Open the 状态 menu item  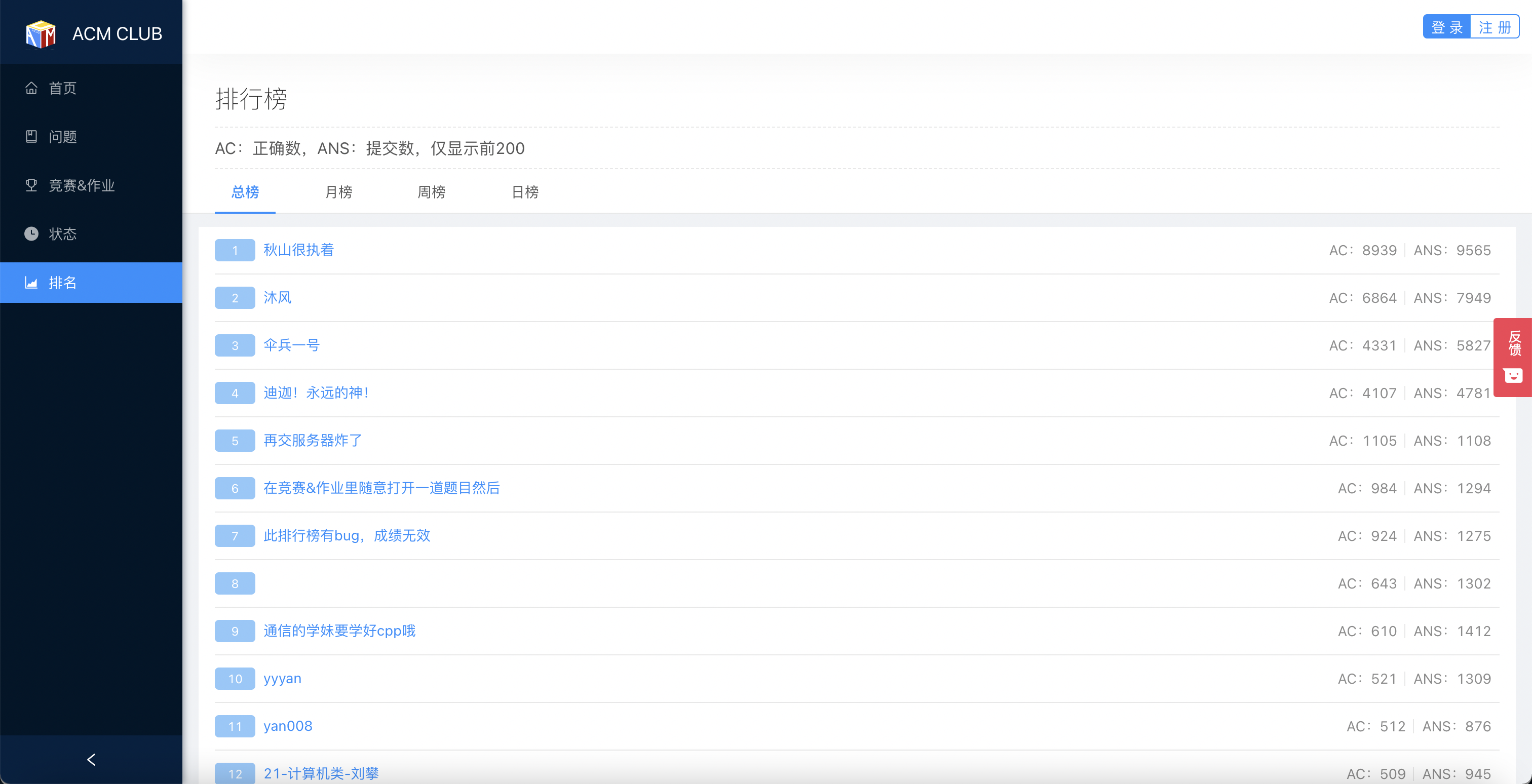click(x=91, y=233)
